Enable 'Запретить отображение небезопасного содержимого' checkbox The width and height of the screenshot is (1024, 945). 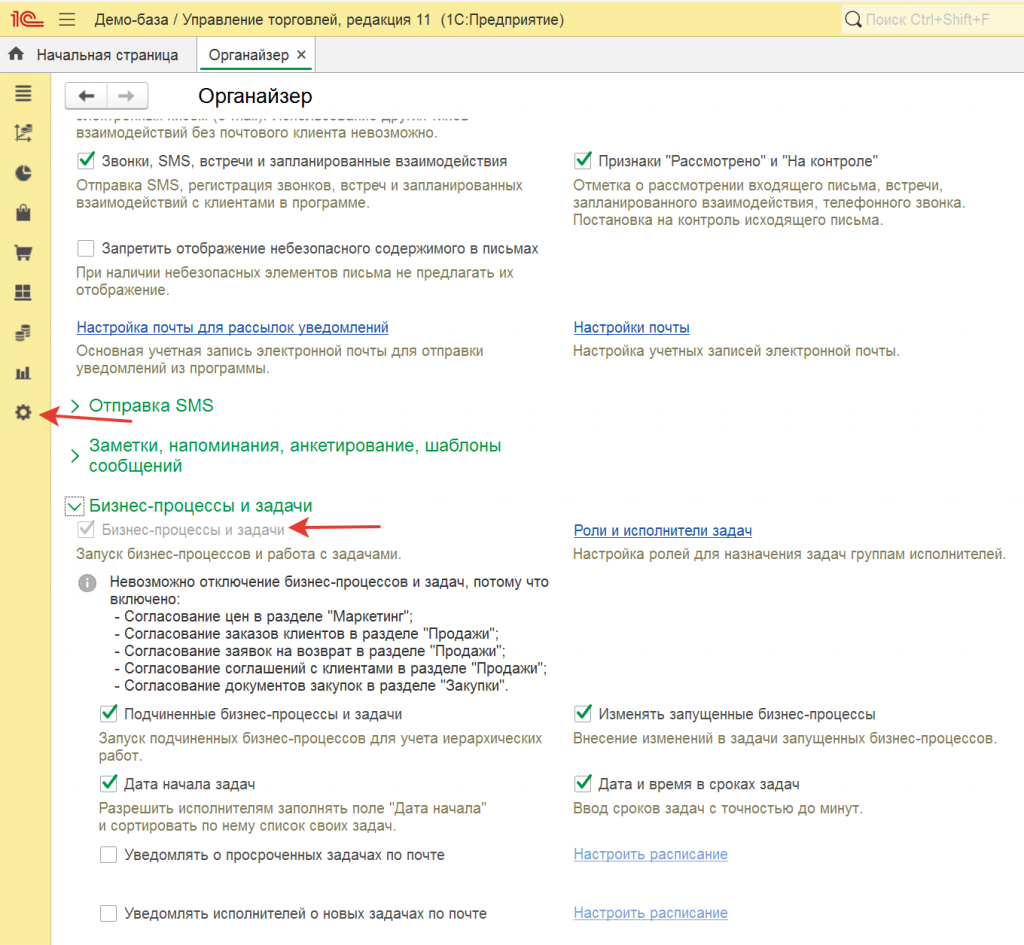point(86,248)
